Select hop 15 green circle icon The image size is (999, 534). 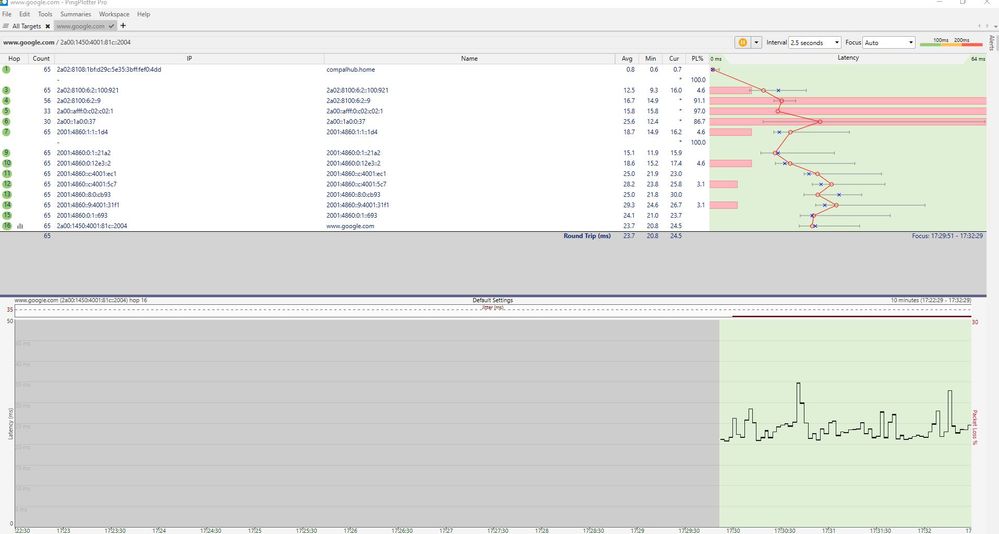point(6,215)
